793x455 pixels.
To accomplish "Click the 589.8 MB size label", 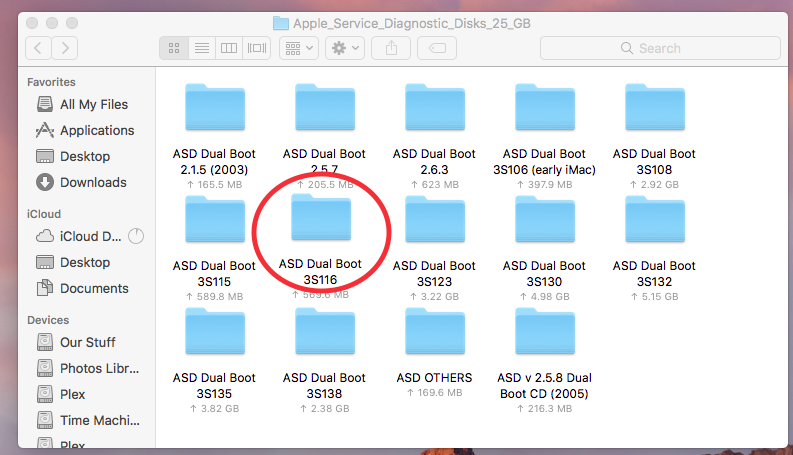I will (x=214, y=297).
